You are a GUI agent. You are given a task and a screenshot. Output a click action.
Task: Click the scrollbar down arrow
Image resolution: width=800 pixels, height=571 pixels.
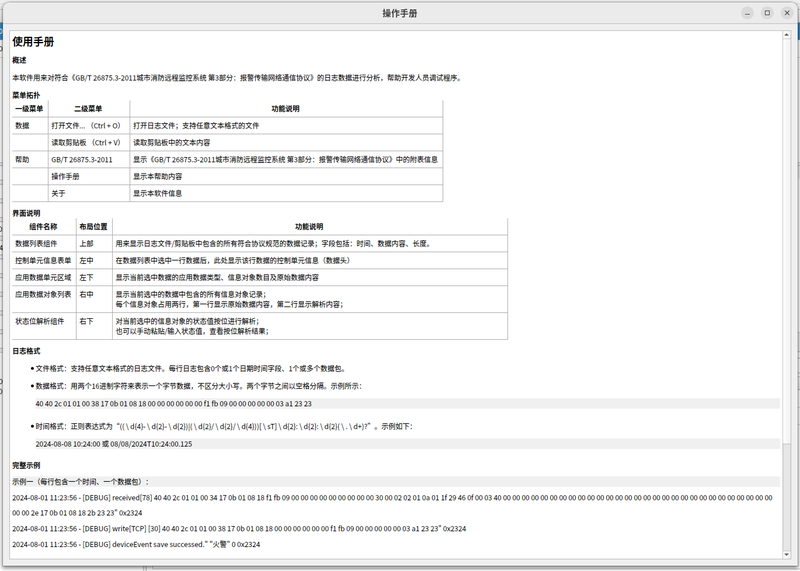pos(786,555)
